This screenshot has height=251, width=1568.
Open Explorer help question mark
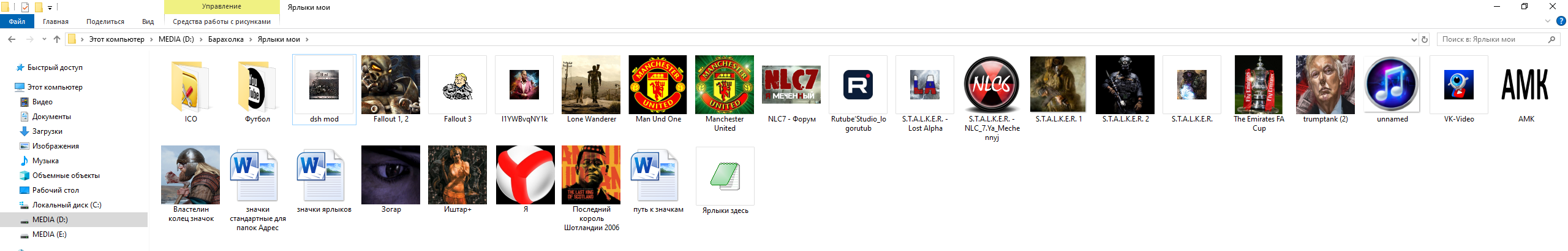(x=1561, y=21)
